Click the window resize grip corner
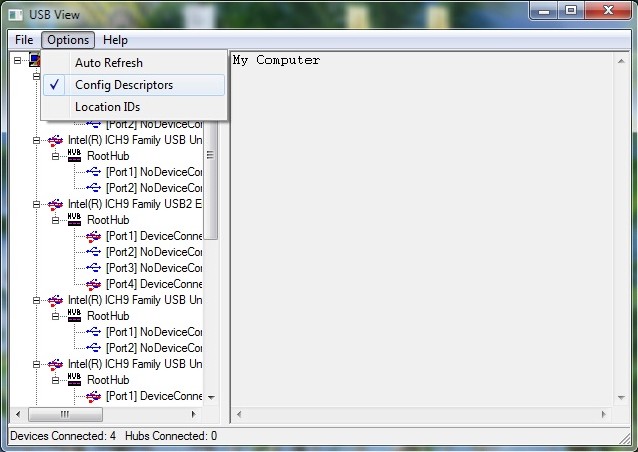638x452 pixels. pos(624,439)
